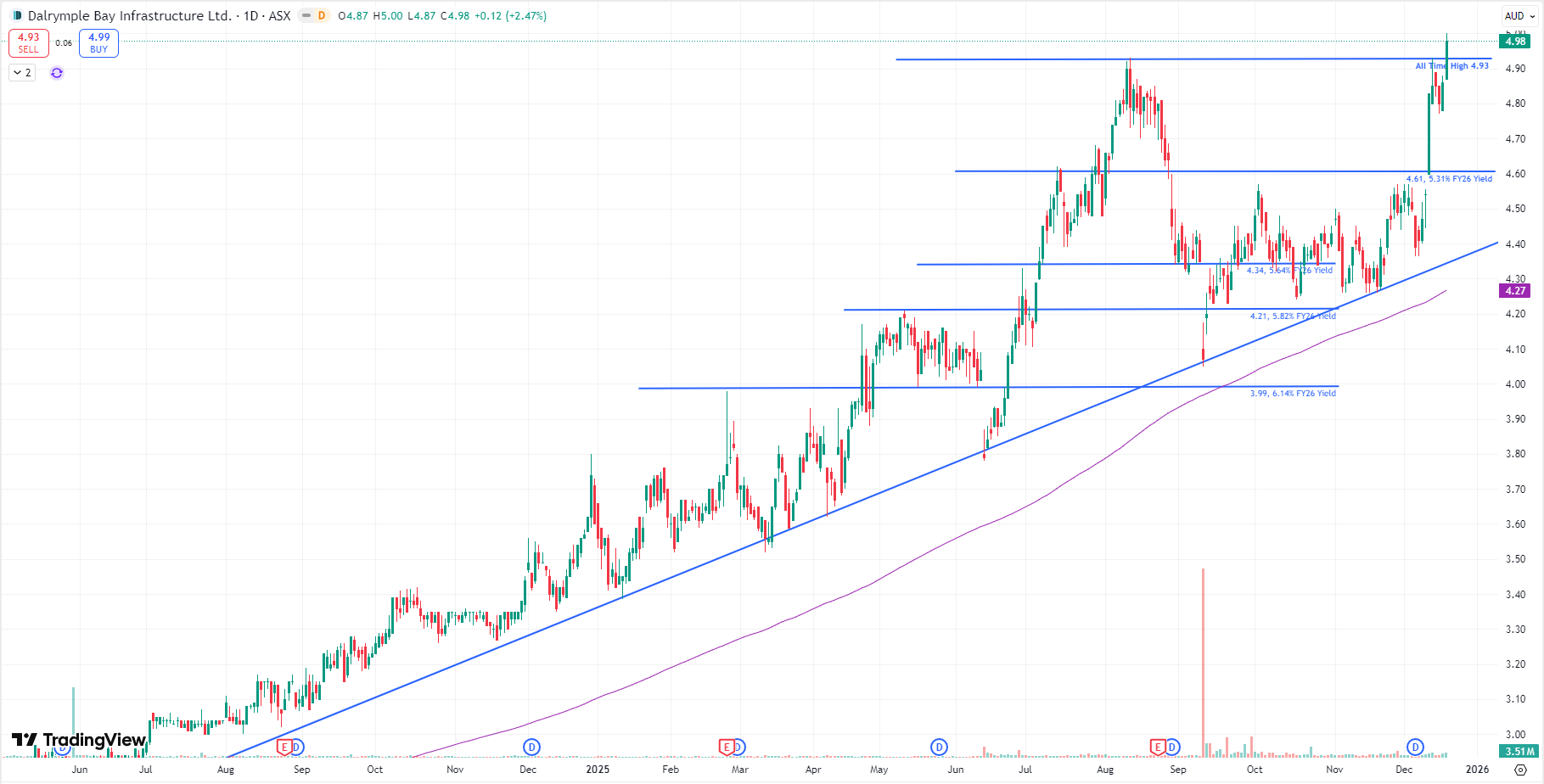Click the purple refresh indicator icon

click(x=57, y=73)
